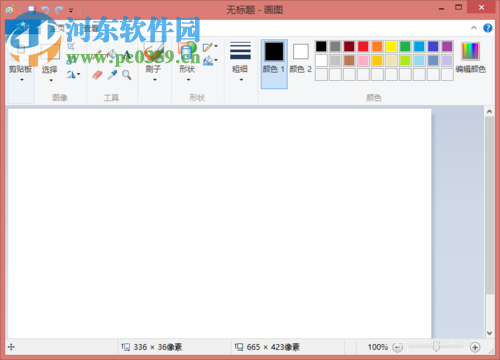500x360 pixels.
Task: Activate the 颜色 1 foreground color box
Action: [274, 64]
